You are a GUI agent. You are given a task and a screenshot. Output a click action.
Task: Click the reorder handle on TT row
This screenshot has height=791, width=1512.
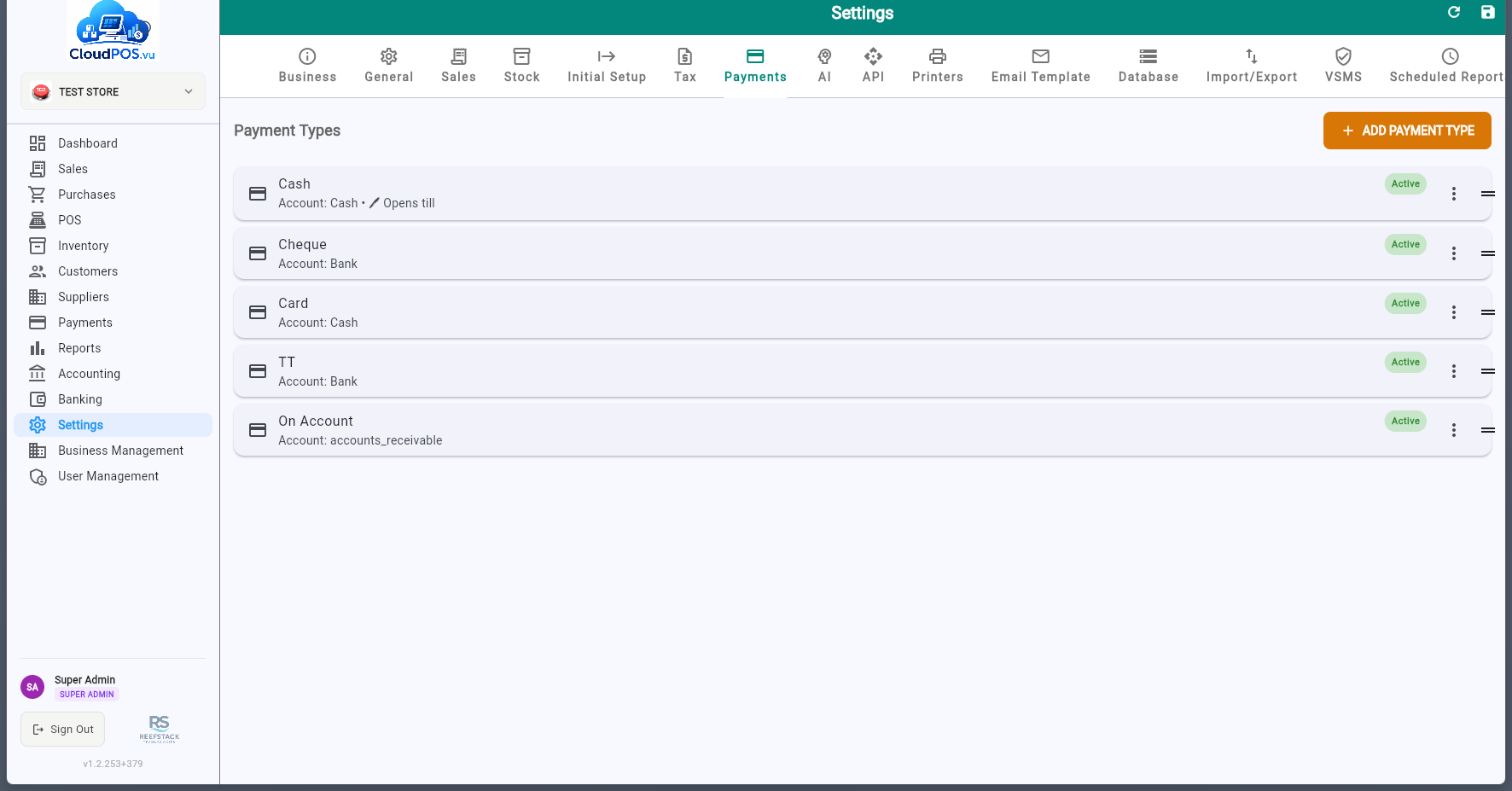coord(1488,371)
